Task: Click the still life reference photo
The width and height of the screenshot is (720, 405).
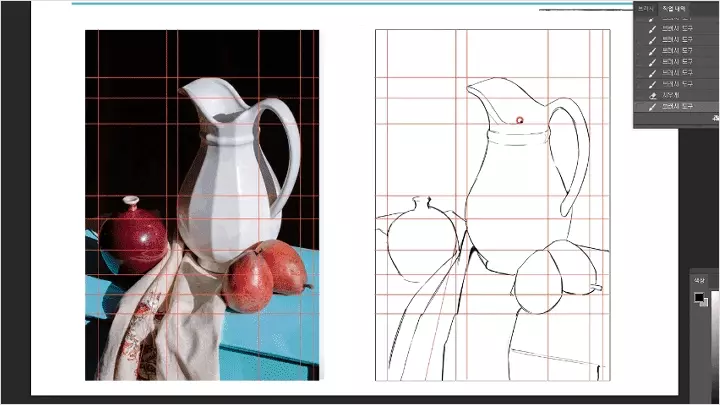Action: (x=202, y=205)
